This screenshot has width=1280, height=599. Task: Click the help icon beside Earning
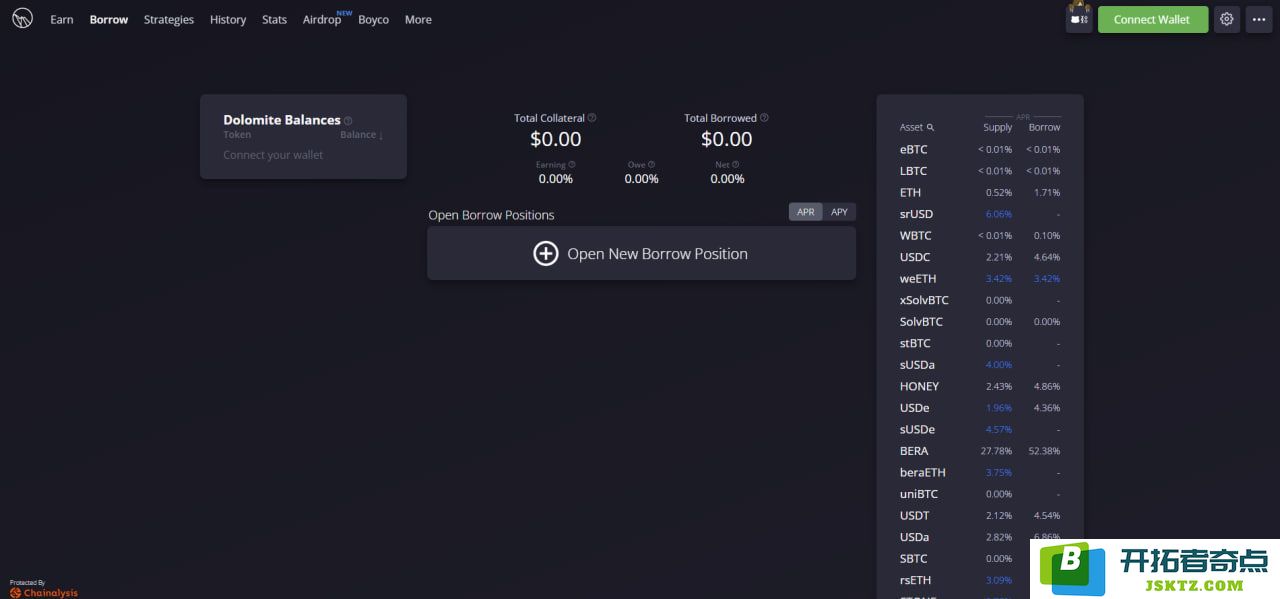[572, 165]
